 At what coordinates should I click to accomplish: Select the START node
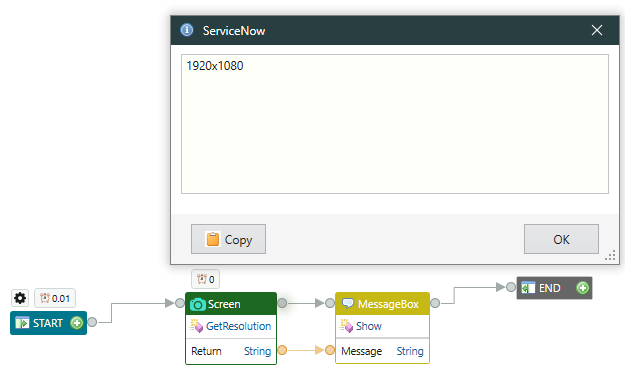(x=48, y=323)
